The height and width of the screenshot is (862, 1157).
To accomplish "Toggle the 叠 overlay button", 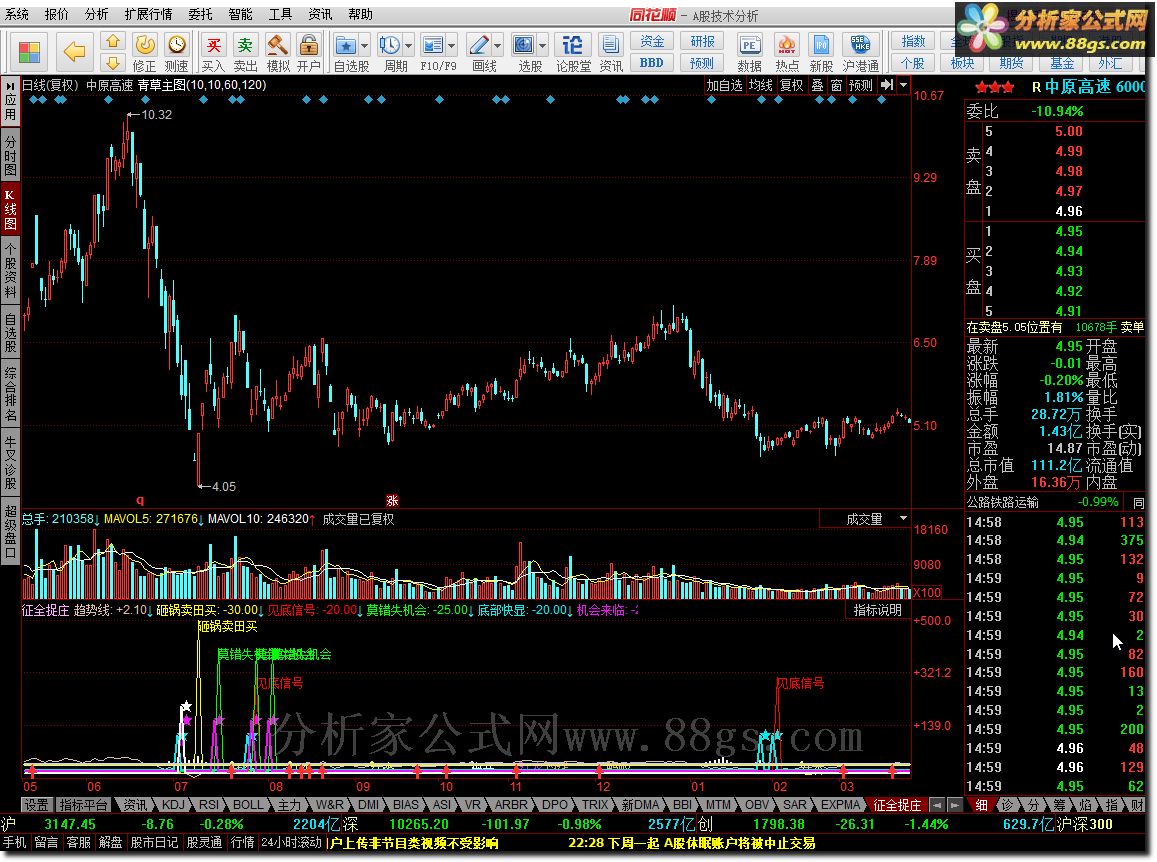I will click(x=818, y=86).
